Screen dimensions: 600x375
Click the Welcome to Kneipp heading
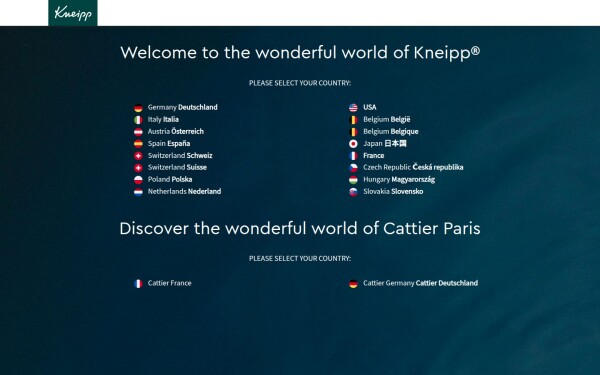pos(300,52)
